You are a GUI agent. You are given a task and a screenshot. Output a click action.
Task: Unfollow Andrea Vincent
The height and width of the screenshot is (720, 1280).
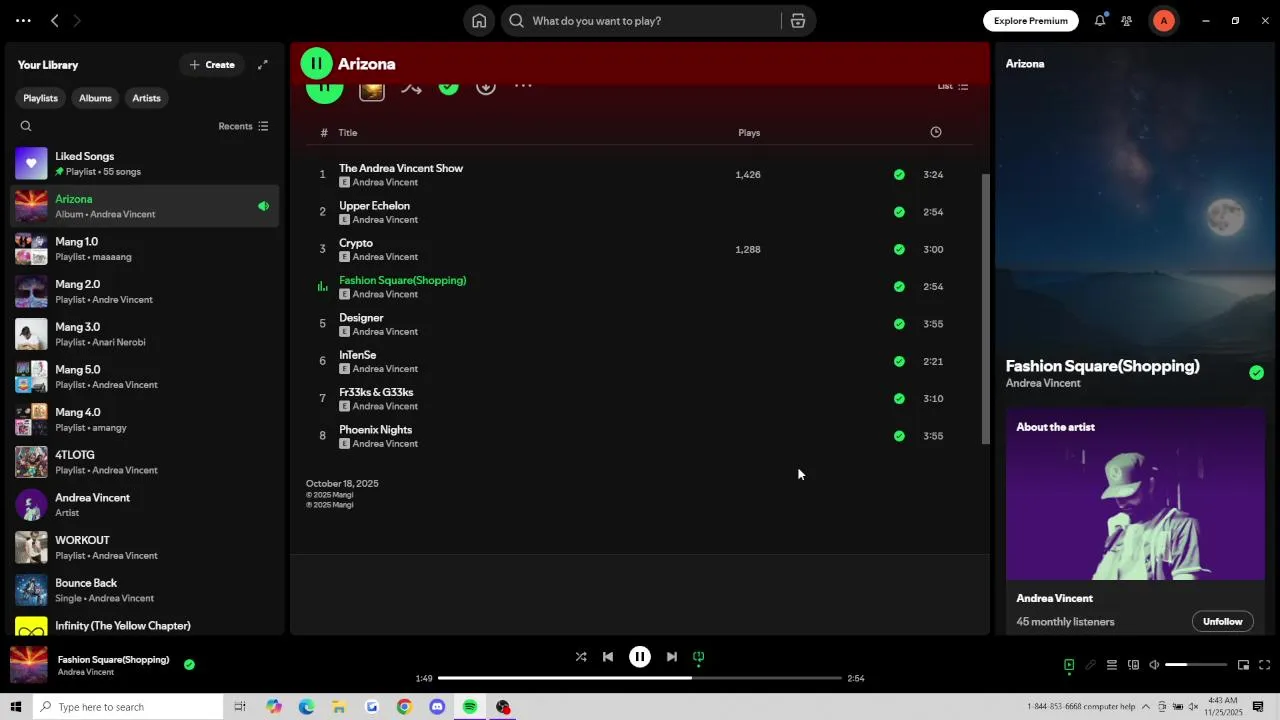[x=1222, y=622]
